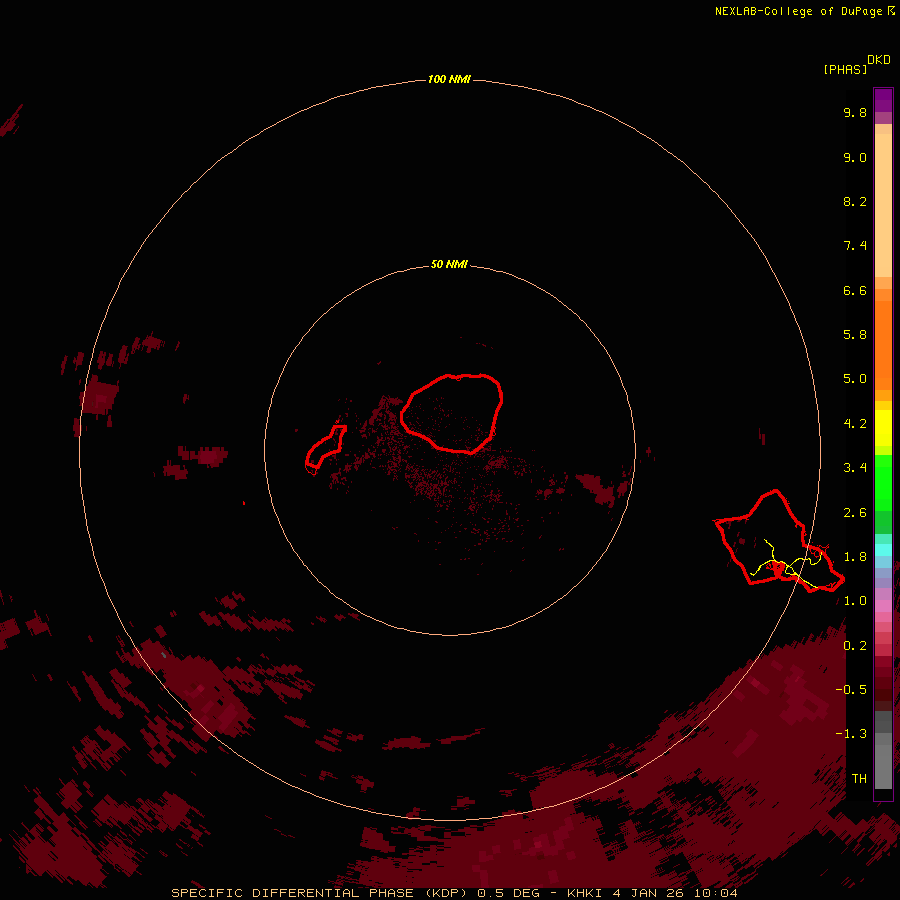This screenshot has width=900, height=900.
Task: Click the 50 NMI range ring label
Action: [x=449, y=264]
